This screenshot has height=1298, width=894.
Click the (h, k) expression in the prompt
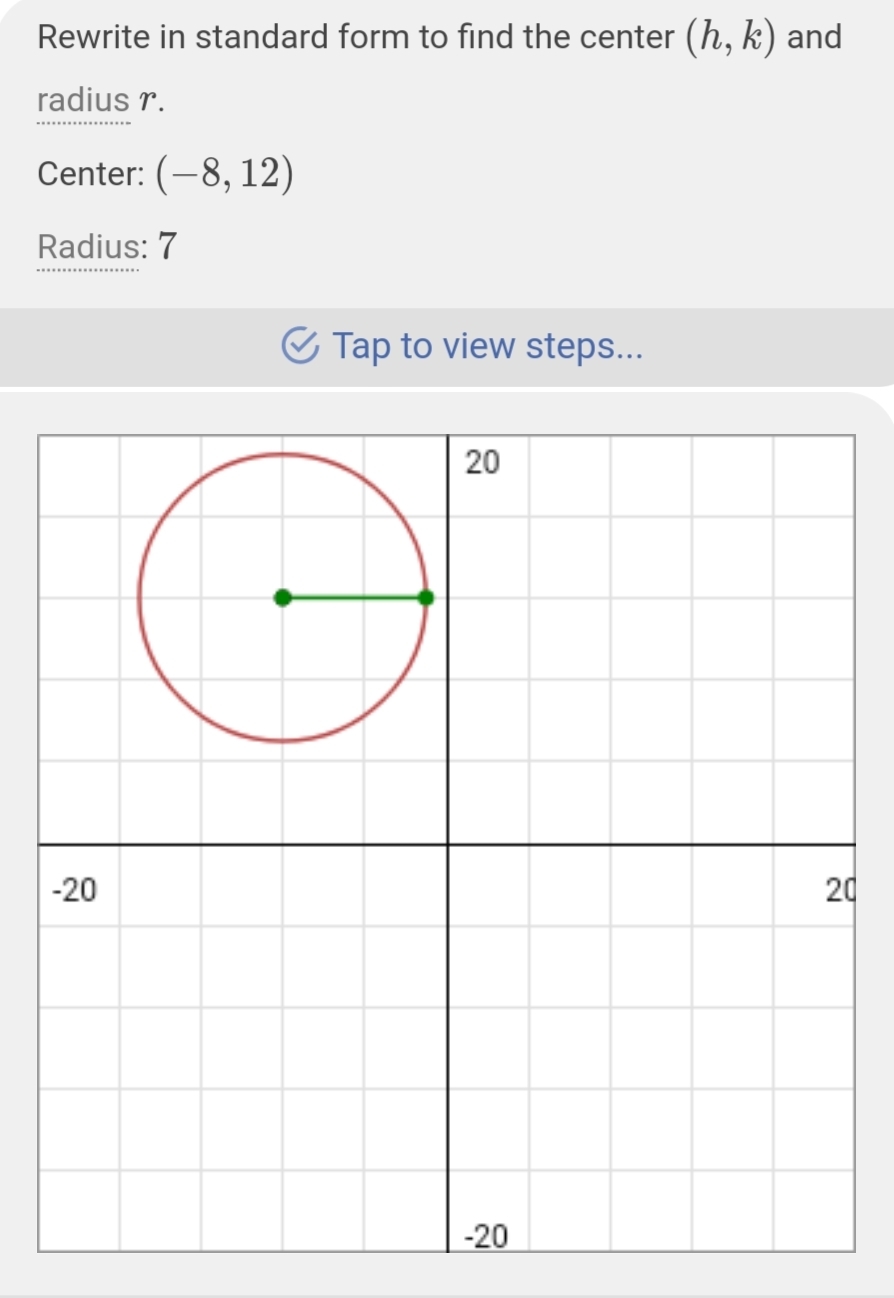click(728, 38)
